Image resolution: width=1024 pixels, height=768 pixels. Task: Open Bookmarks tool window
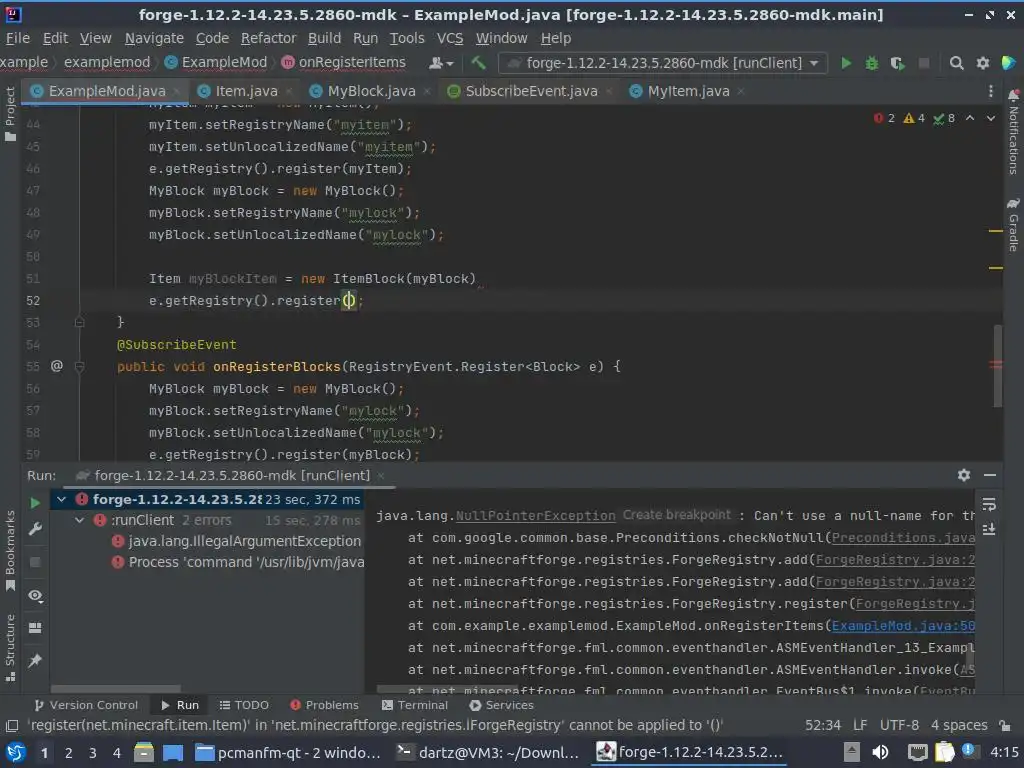(10, 550)
